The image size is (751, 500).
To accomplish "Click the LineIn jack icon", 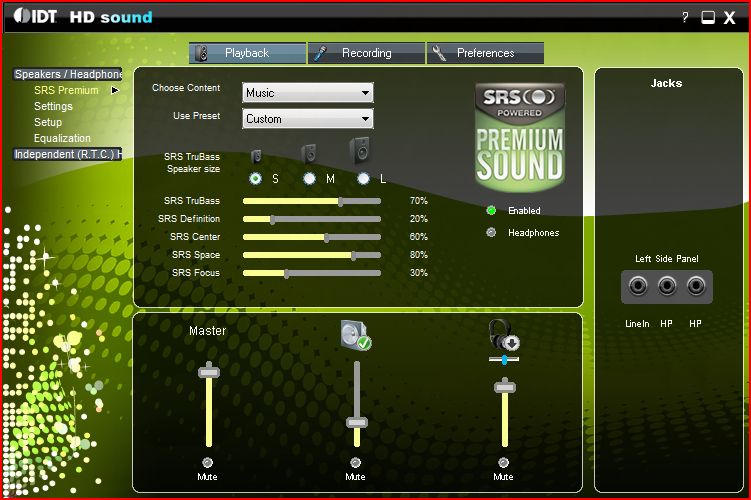I will [x=637, y=286].
